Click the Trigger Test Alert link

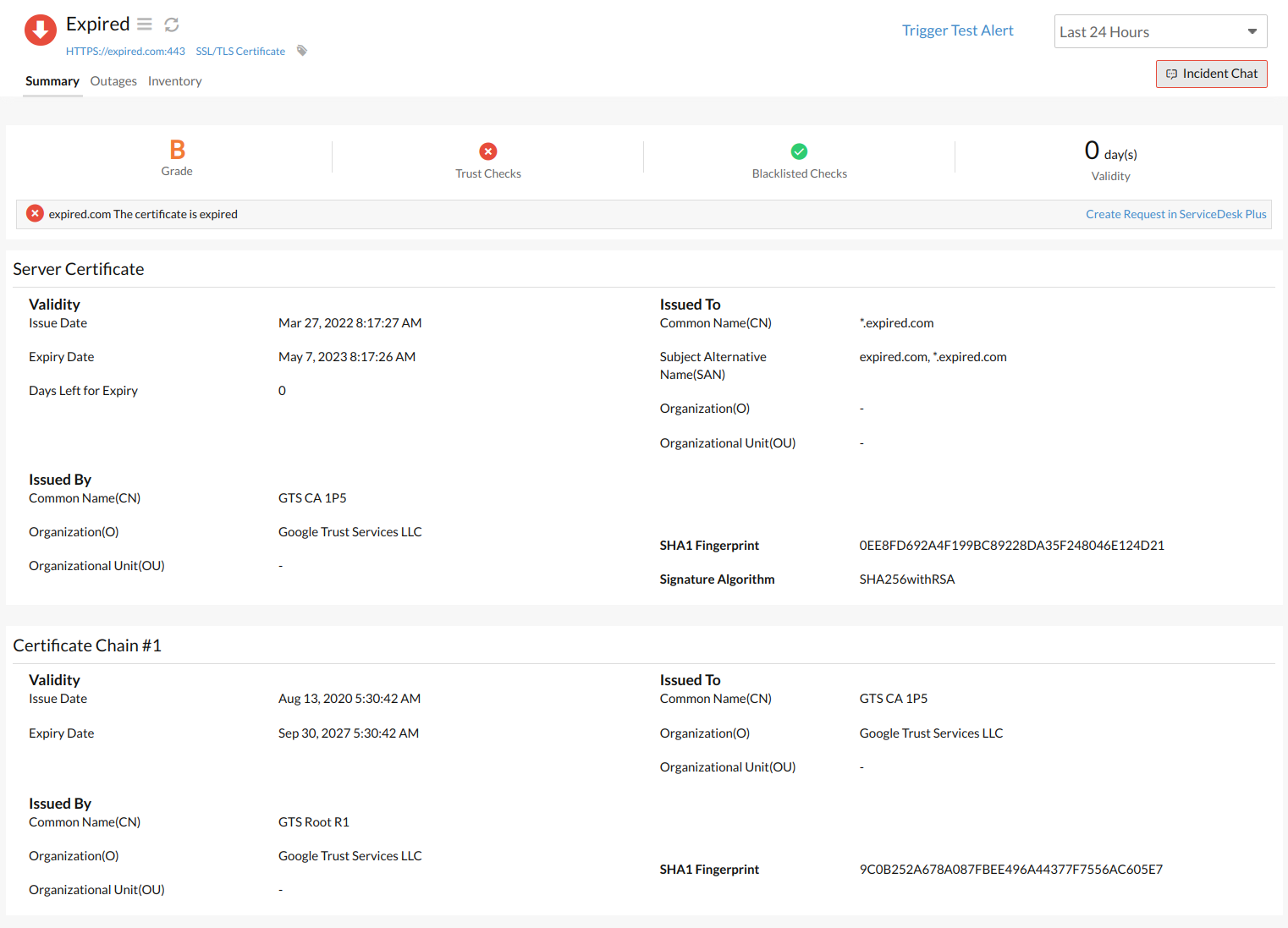click(957, 30)
